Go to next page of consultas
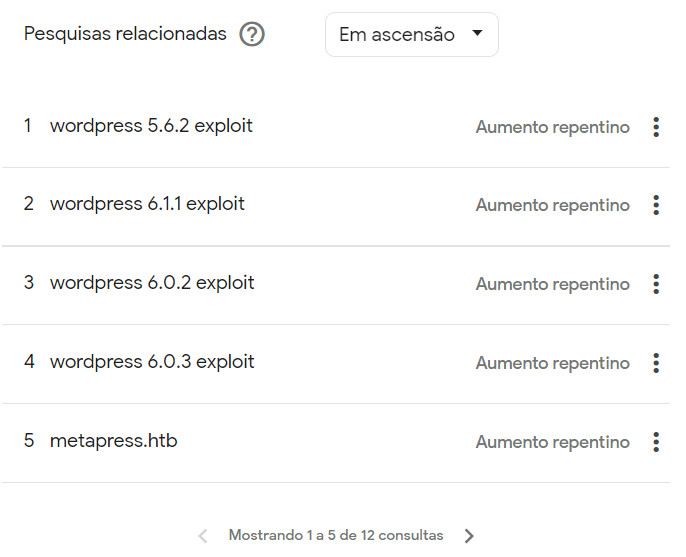Viewport: 686px width, 557px height. click(469, 536)
